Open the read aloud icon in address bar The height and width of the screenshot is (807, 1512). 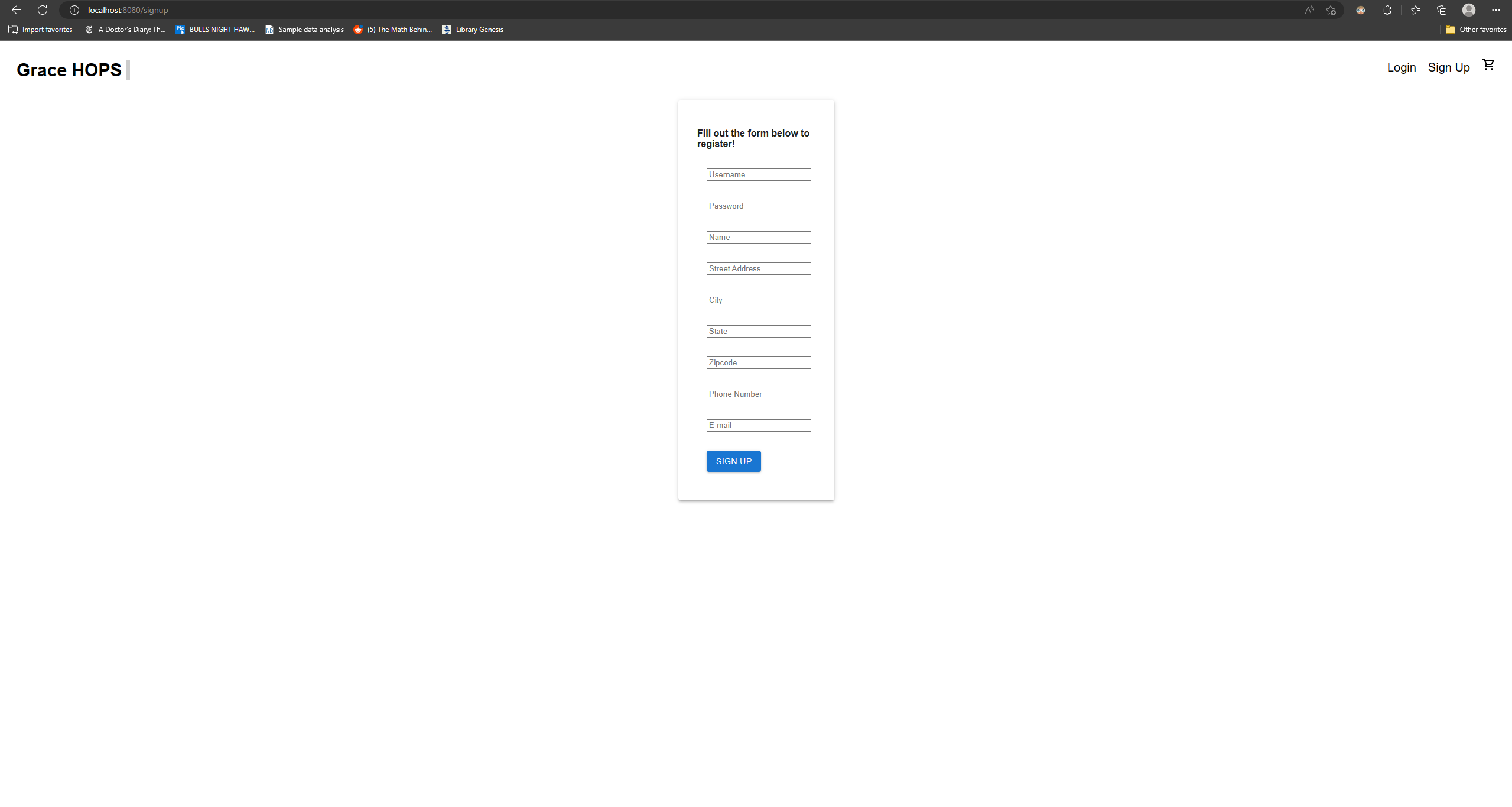click(1308, 10)
